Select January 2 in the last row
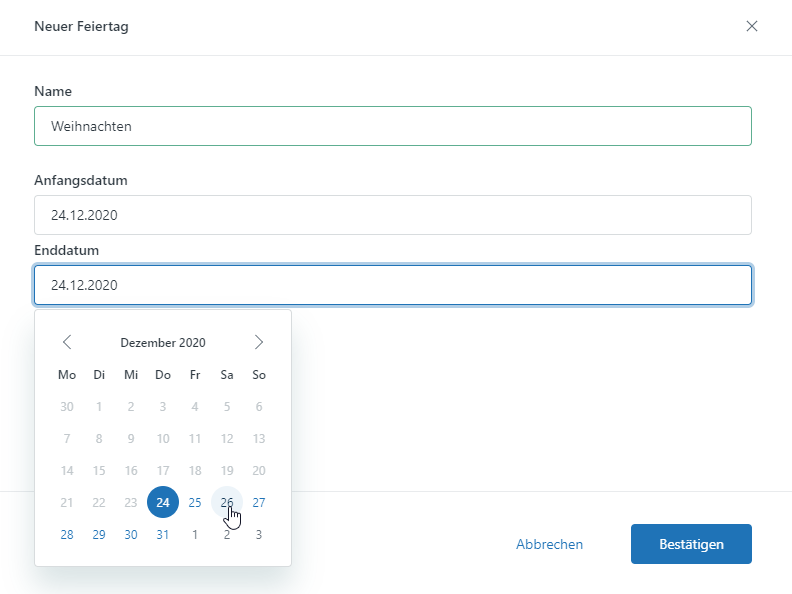This screenshot has width=792, height=594. pyautogui.click(x=227, y=534)
